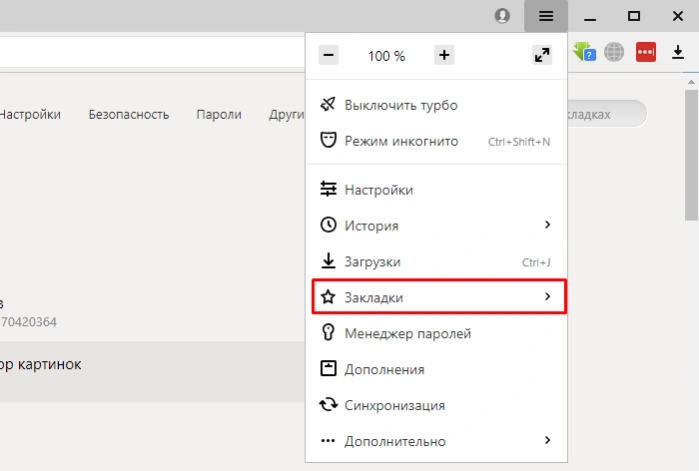Screen dimensions: 699x471
Task: Click the mask icon for incognito mode
Action: [328, 140]
